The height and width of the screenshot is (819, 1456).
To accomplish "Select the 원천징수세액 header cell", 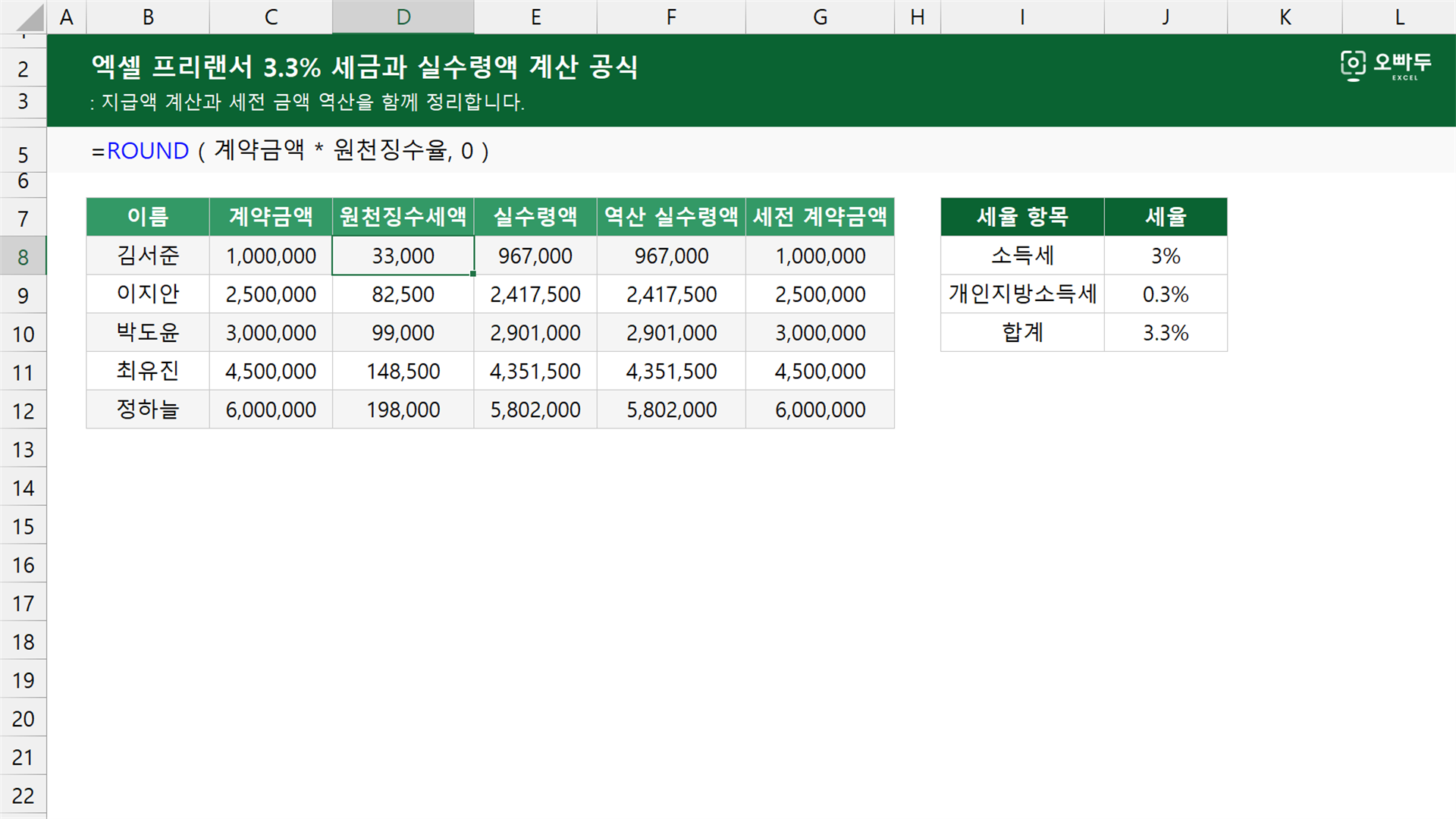I will coord(403,217).
